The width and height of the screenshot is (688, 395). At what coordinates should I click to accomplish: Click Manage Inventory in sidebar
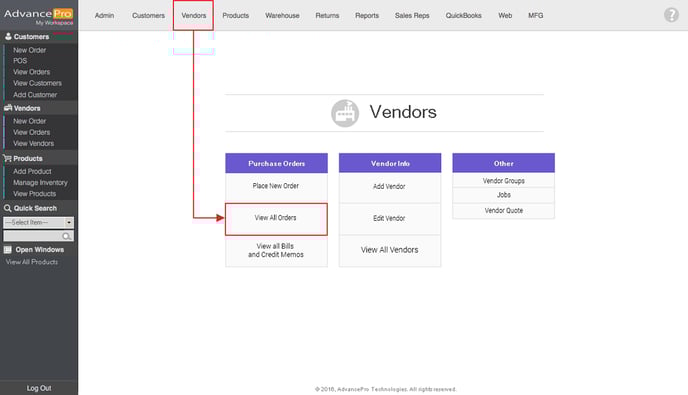coord(40,182)
